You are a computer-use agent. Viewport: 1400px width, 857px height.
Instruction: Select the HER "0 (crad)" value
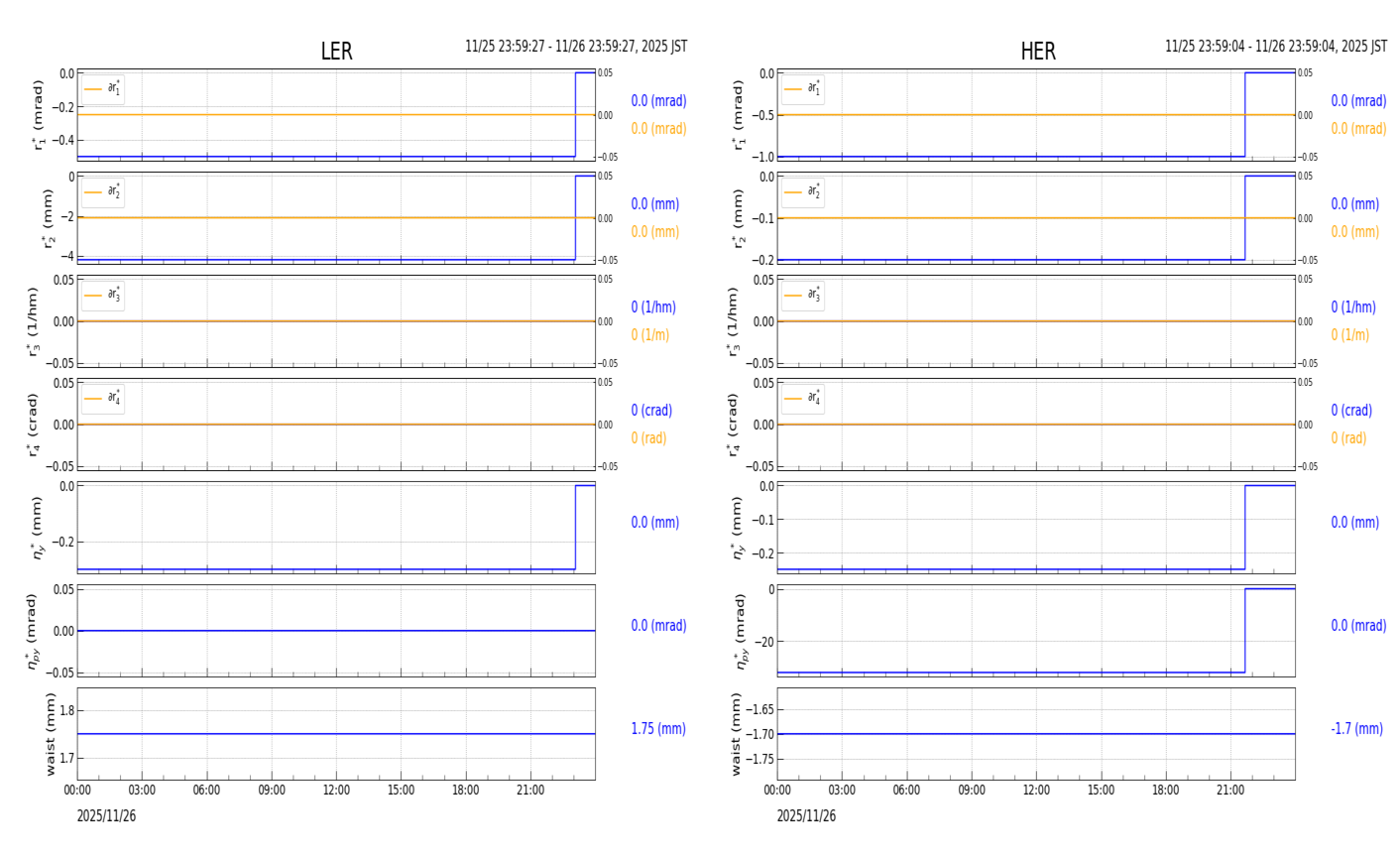point(1351,411)
